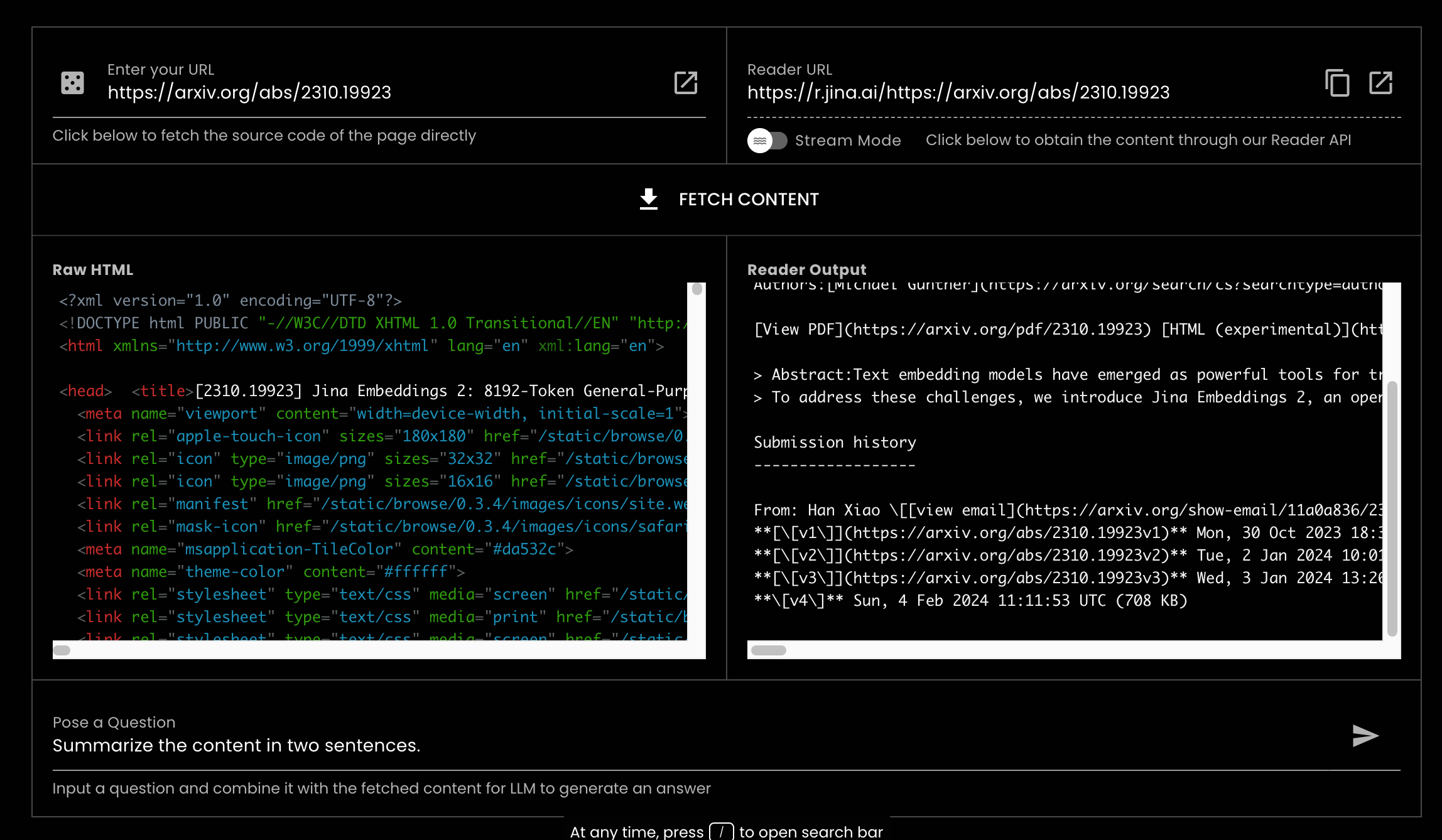Toggle Stream Mode switch
1442x840 pixels.
(767, 141)
